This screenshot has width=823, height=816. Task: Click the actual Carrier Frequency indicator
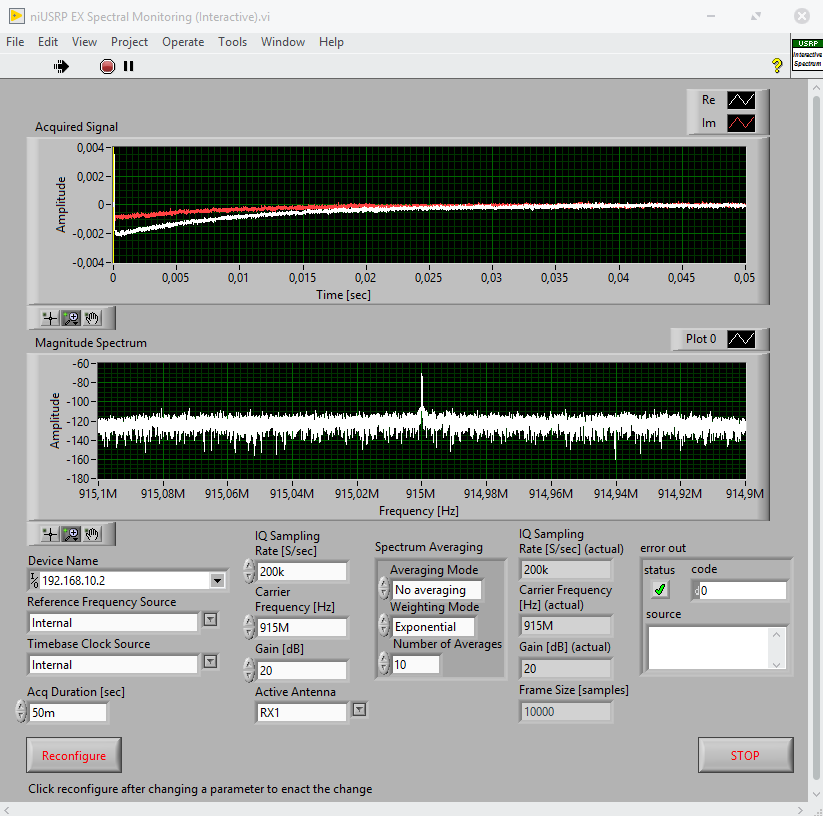[566, 626]
